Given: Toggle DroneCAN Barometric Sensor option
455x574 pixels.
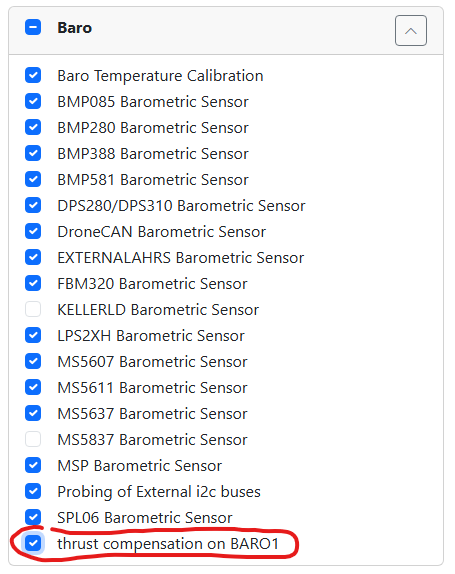Looking at the screenshot, I should tap(33, 231).
